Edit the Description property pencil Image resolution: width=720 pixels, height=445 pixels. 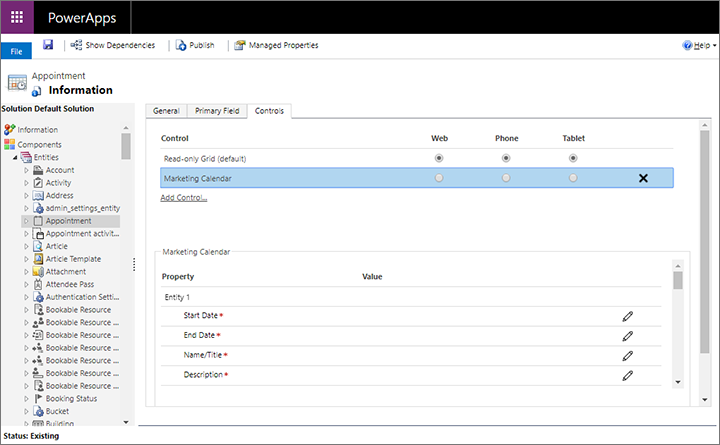click(627, 375)
